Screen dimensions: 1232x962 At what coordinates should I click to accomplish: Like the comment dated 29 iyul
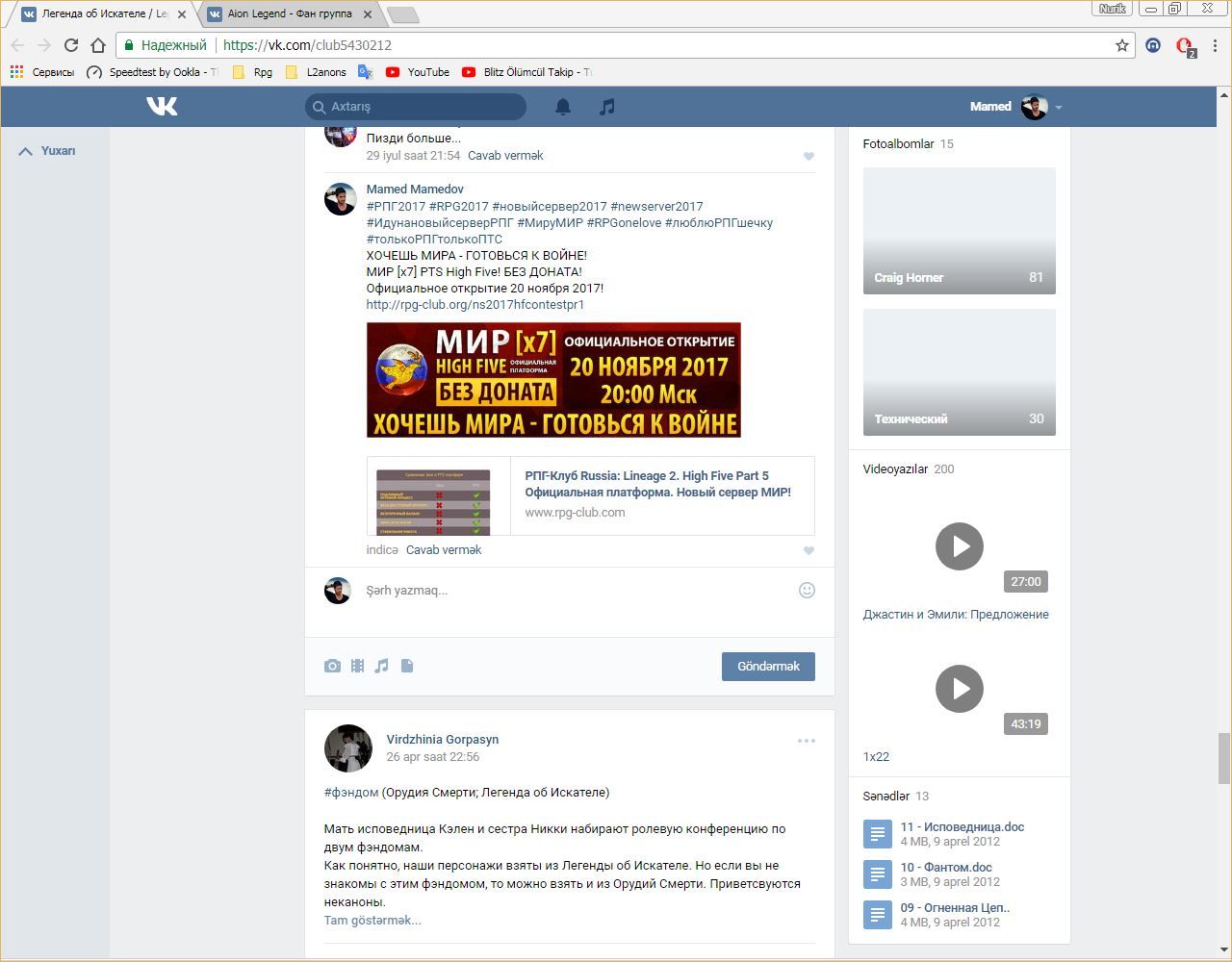tap(808, 156)
